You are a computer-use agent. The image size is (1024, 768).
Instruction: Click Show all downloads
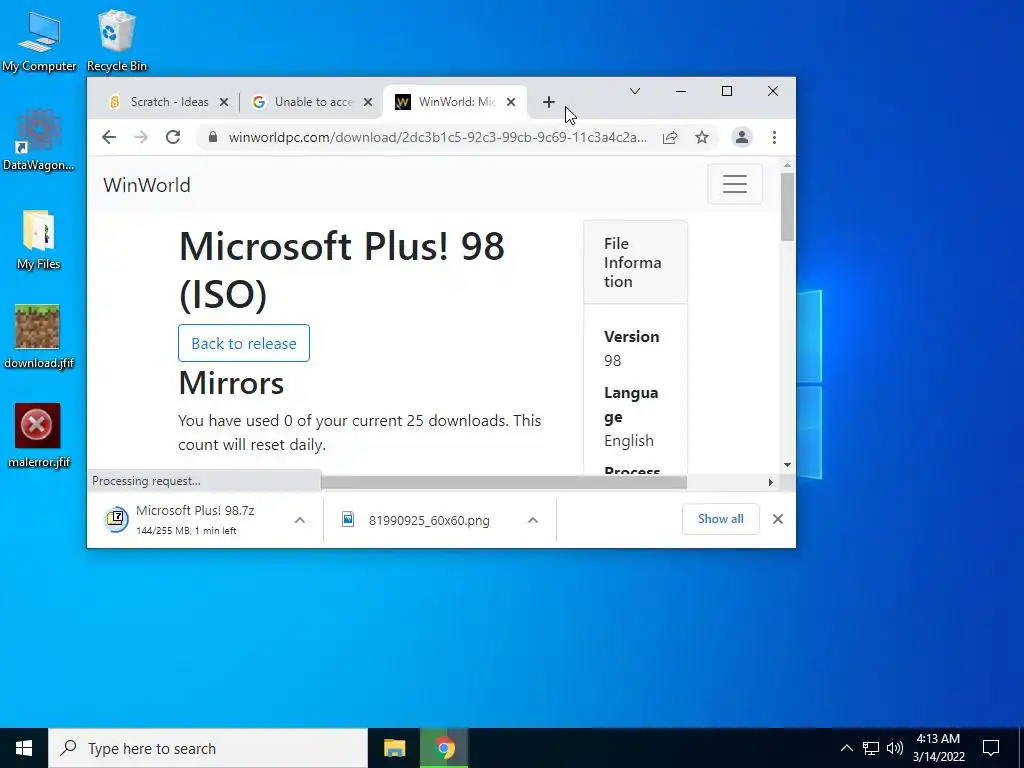tap(720, 519)
